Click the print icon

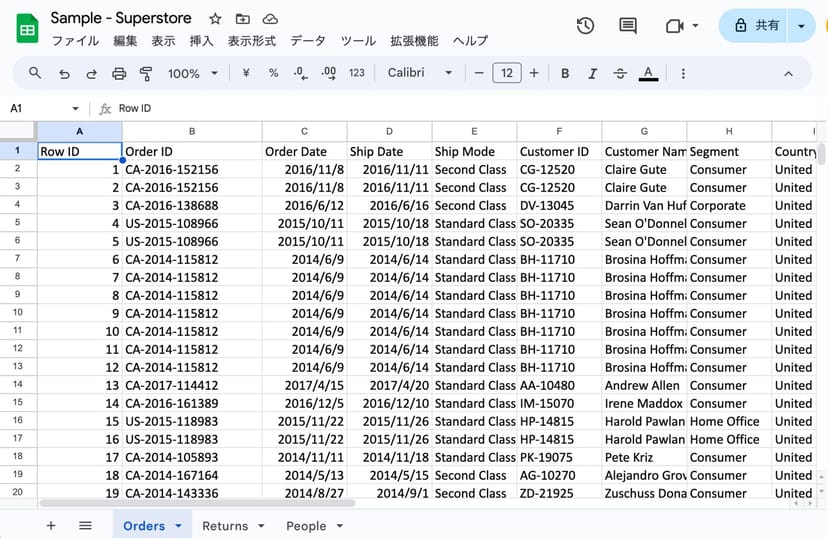[x=119, y=73]
